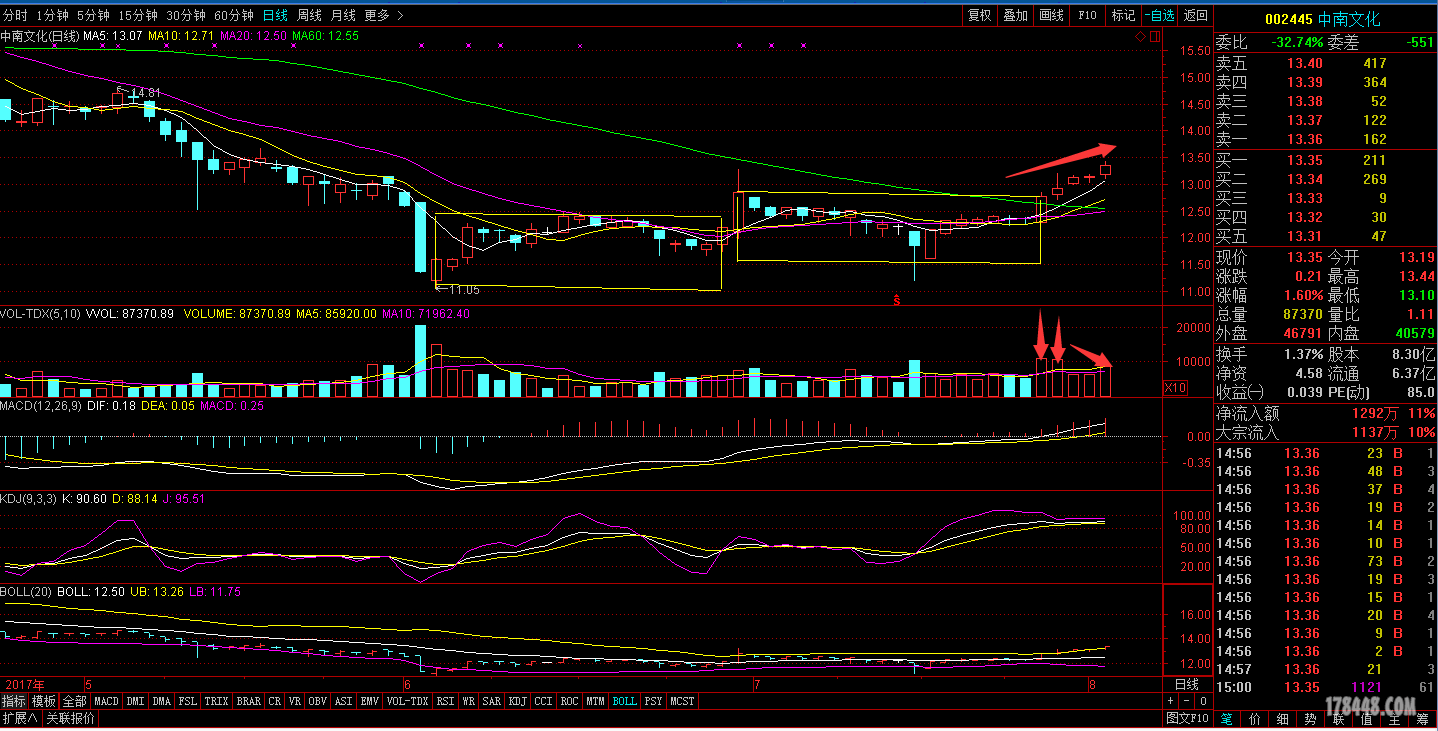Screen dimensions: 1438x731
Task: Expand the 扩展 panel toggle
Action: [20, 718]
